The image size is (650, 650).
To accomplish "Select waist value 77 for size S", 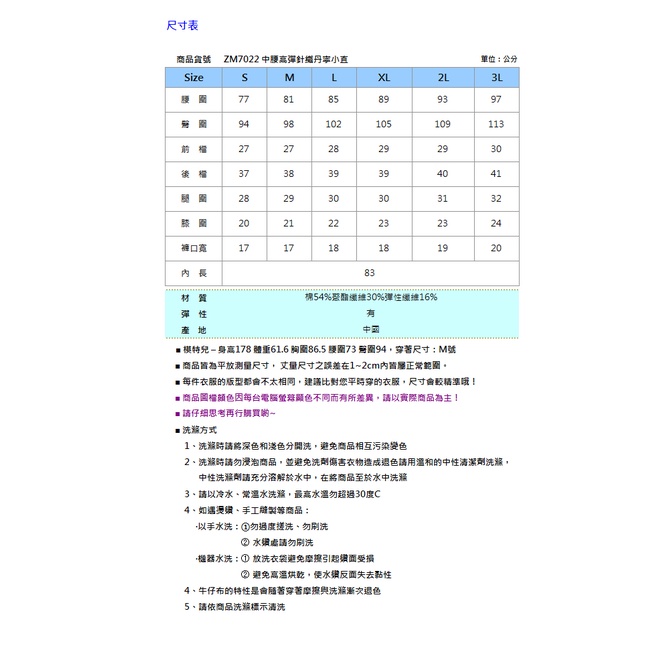I will (x=243, y=101).
